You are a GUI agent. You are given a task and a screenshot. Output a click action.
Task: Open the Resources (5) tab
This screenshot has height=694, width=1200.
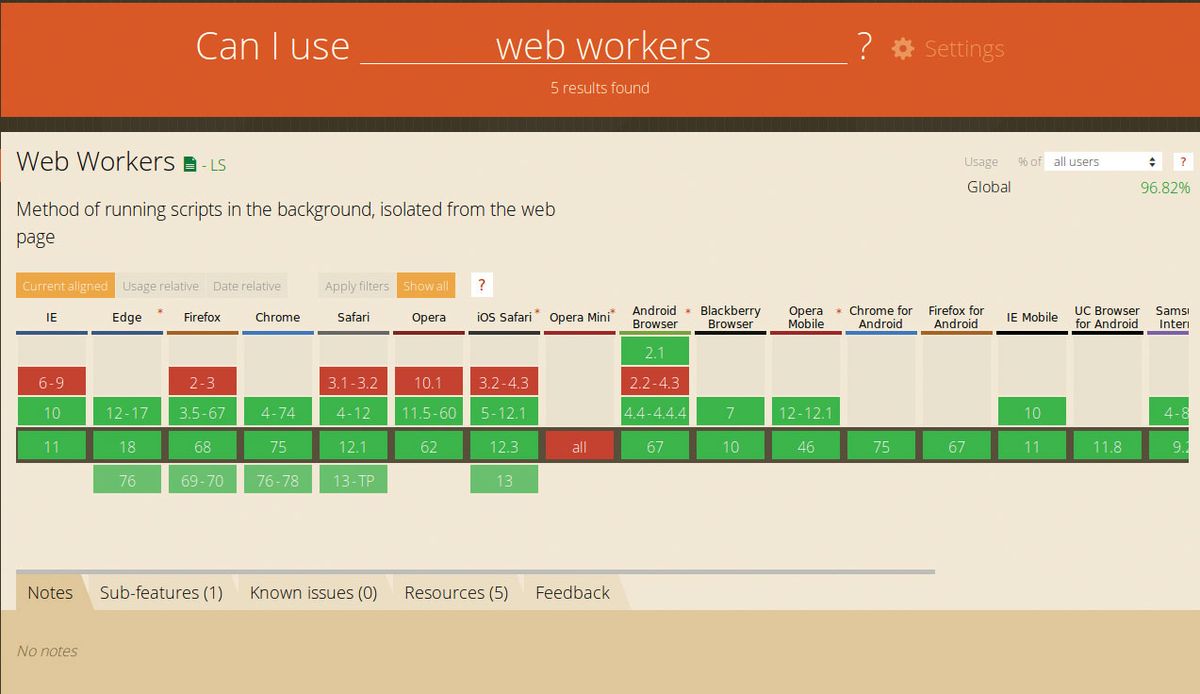coord(456,592)
